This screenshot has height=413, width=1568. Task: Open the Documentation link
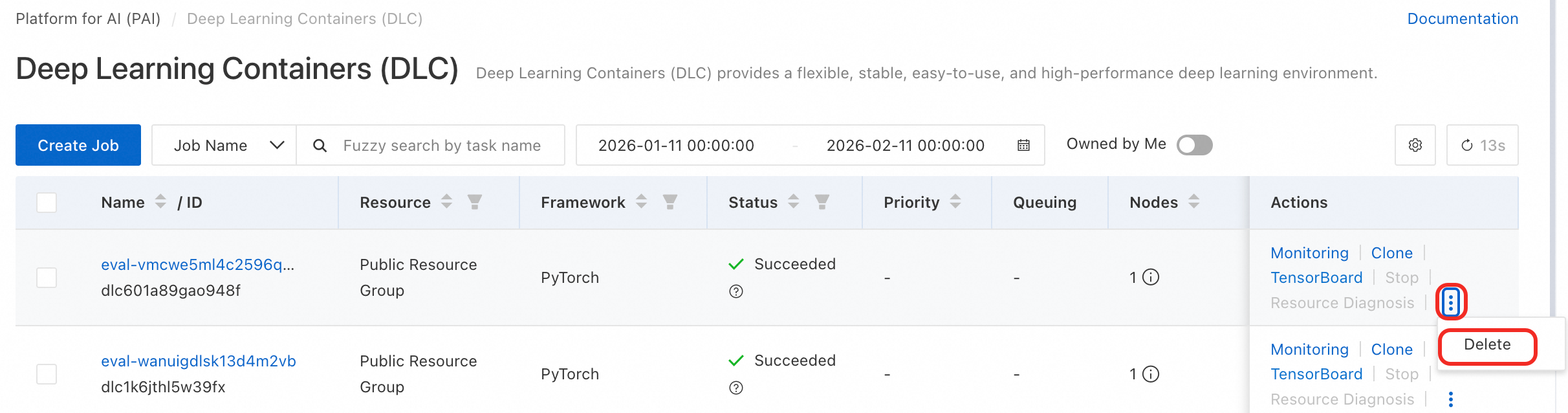point(1463,19)
